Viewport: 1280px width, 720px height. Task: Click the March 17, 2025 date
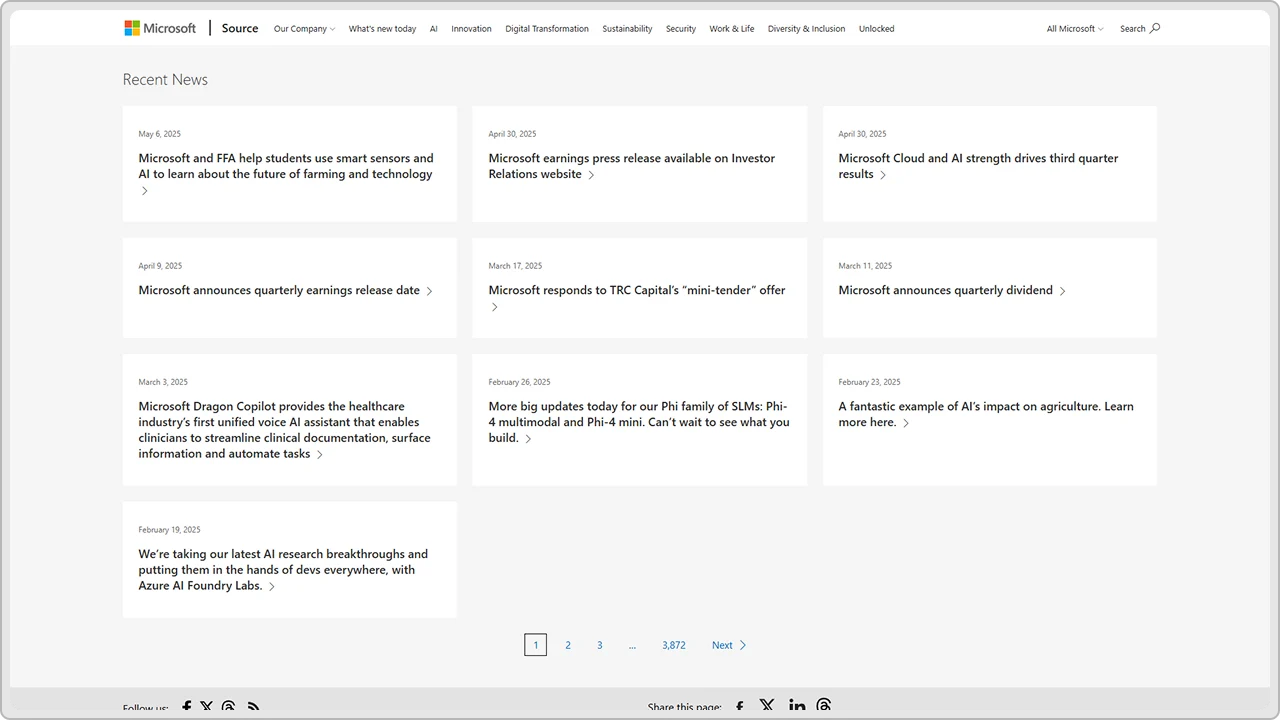point(515,266)
